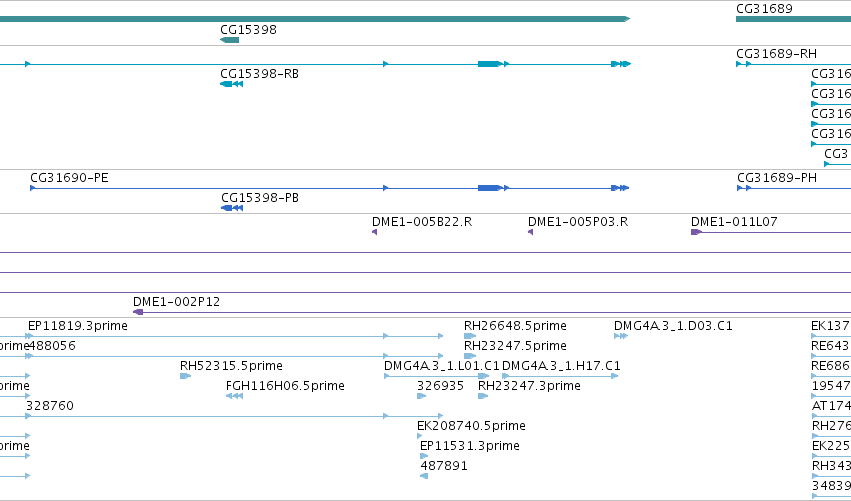Open the CG31689-RH transcript label

(776, 54)
